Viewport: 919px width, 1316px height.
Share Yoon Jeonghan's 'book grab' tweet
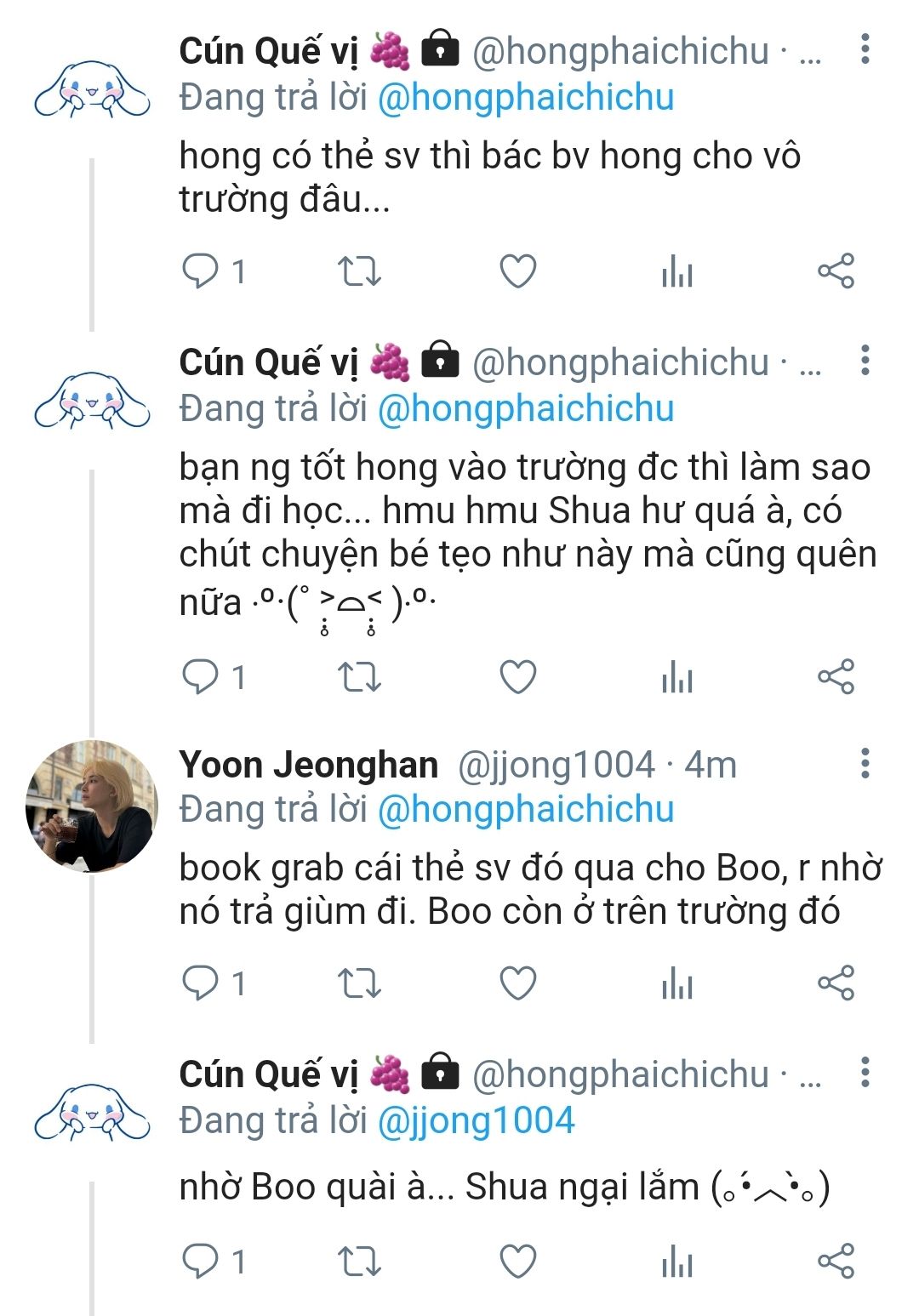836,983
